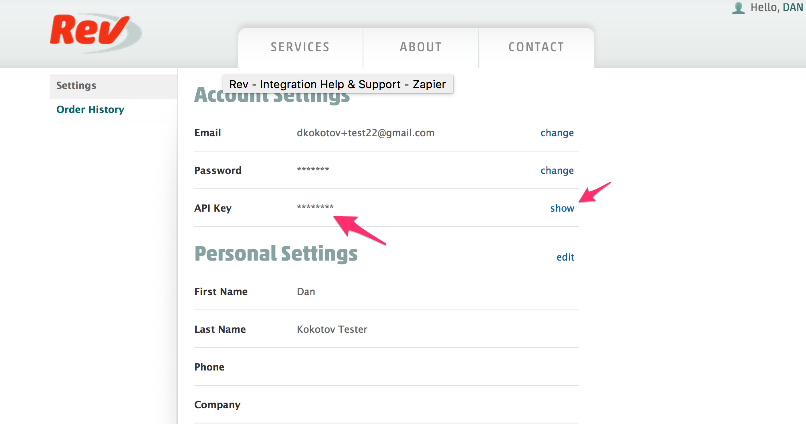Click the masked Password value
The image size is (806, 424).
313,169
